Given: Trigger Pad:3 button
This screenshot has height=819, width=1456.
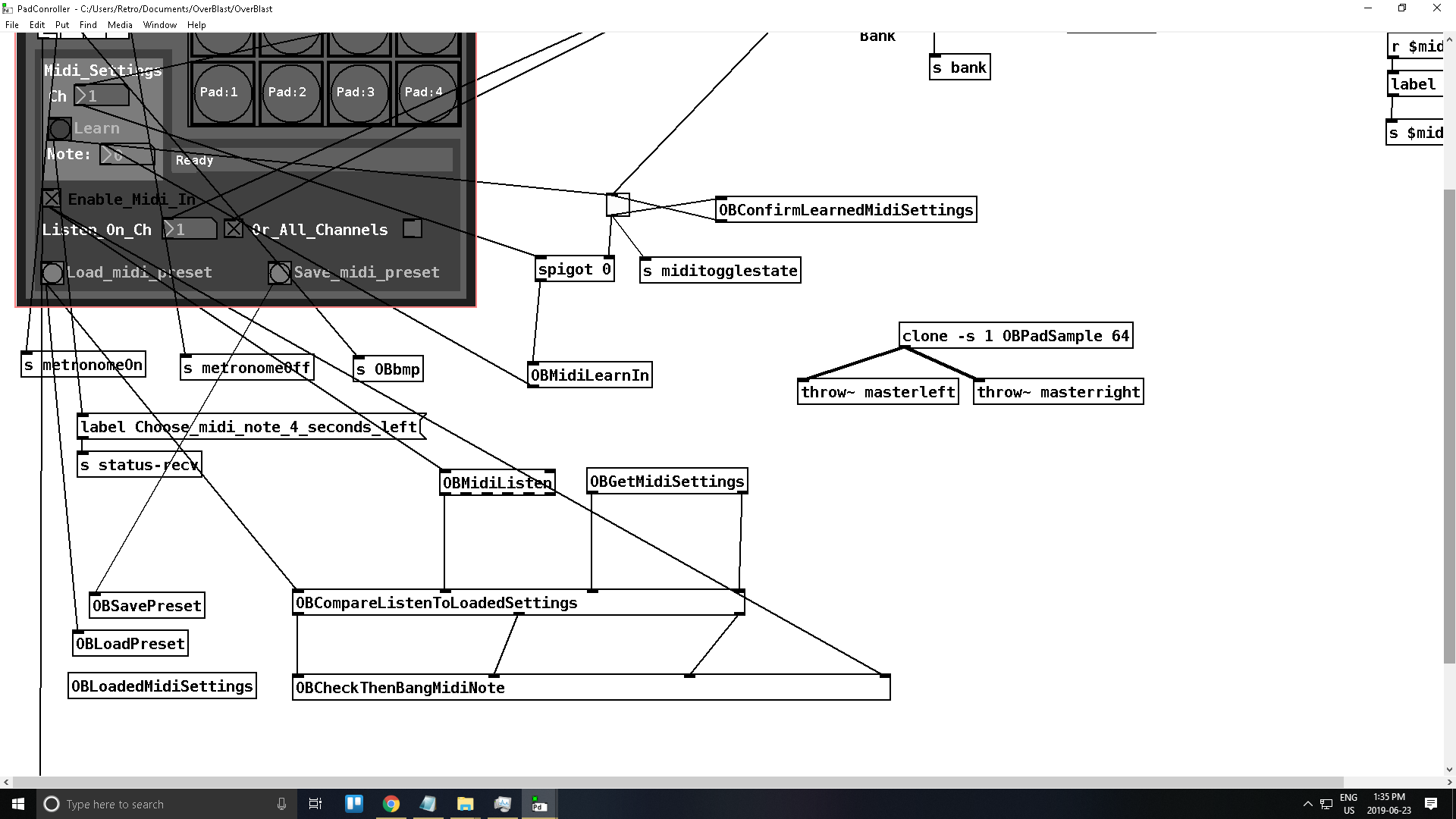Looking at the screenshot, I should tap(358, 93).
